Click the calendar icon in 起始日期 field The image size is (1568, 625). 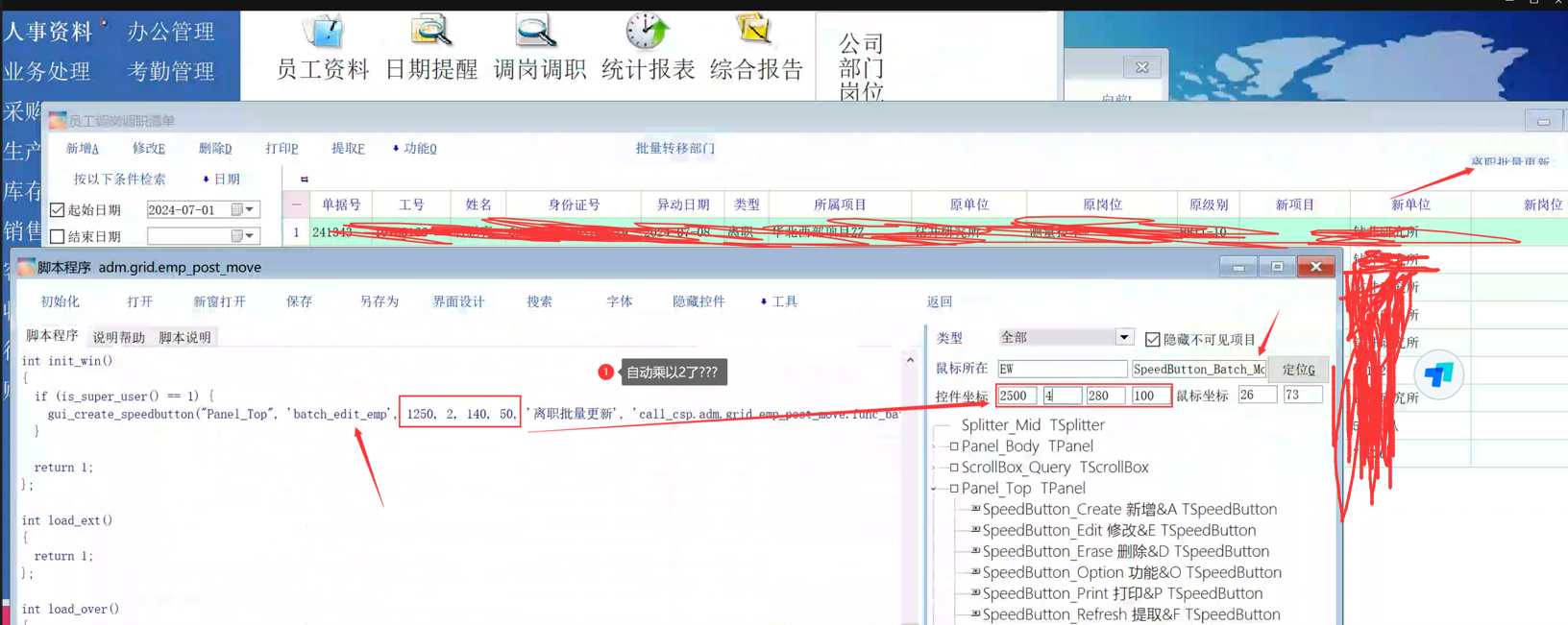[x=236, y=209]
